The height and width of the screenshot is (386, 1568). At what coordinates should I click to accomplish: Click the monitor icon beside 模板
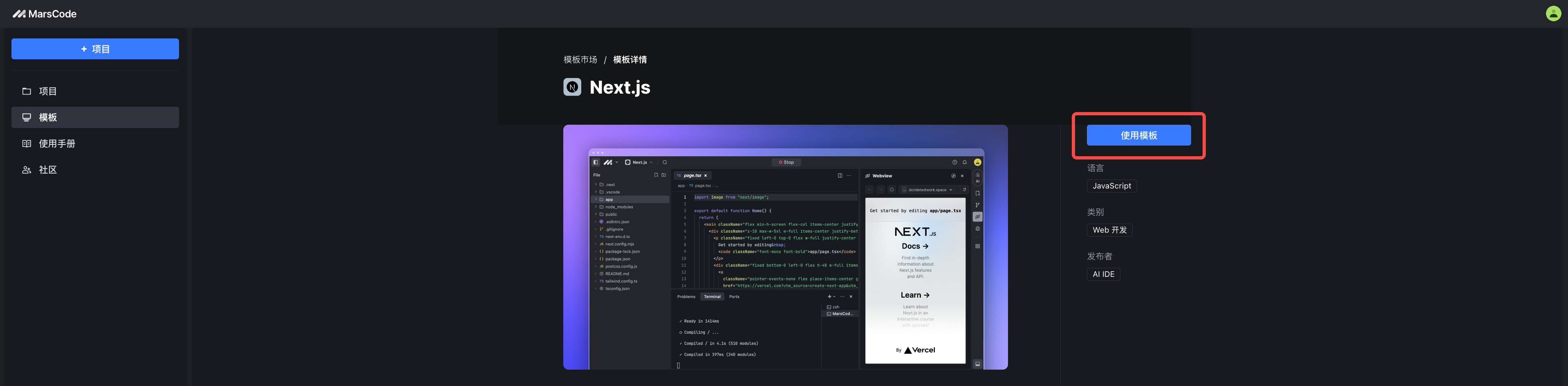27,117
